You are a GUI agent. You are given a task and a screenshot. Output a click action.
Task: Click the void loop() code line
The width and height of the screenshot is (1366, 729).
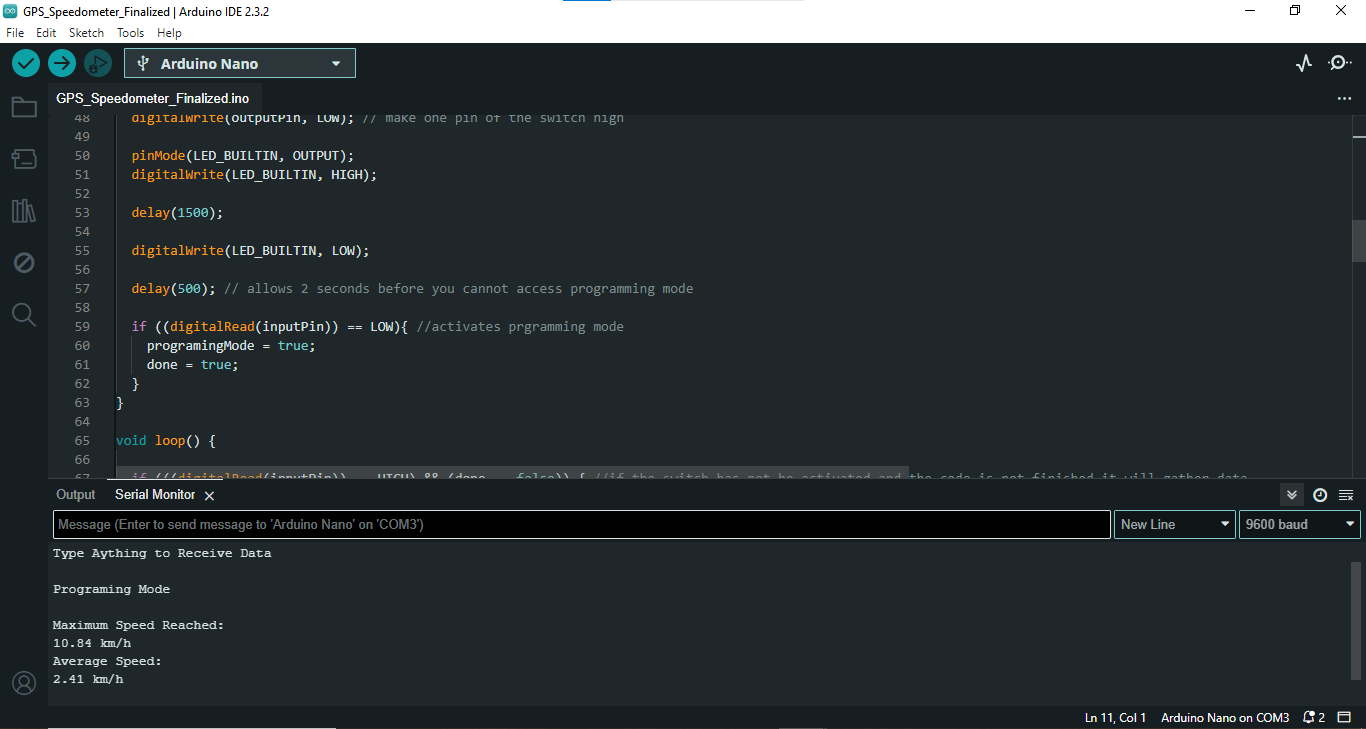(x=166, y=440)
